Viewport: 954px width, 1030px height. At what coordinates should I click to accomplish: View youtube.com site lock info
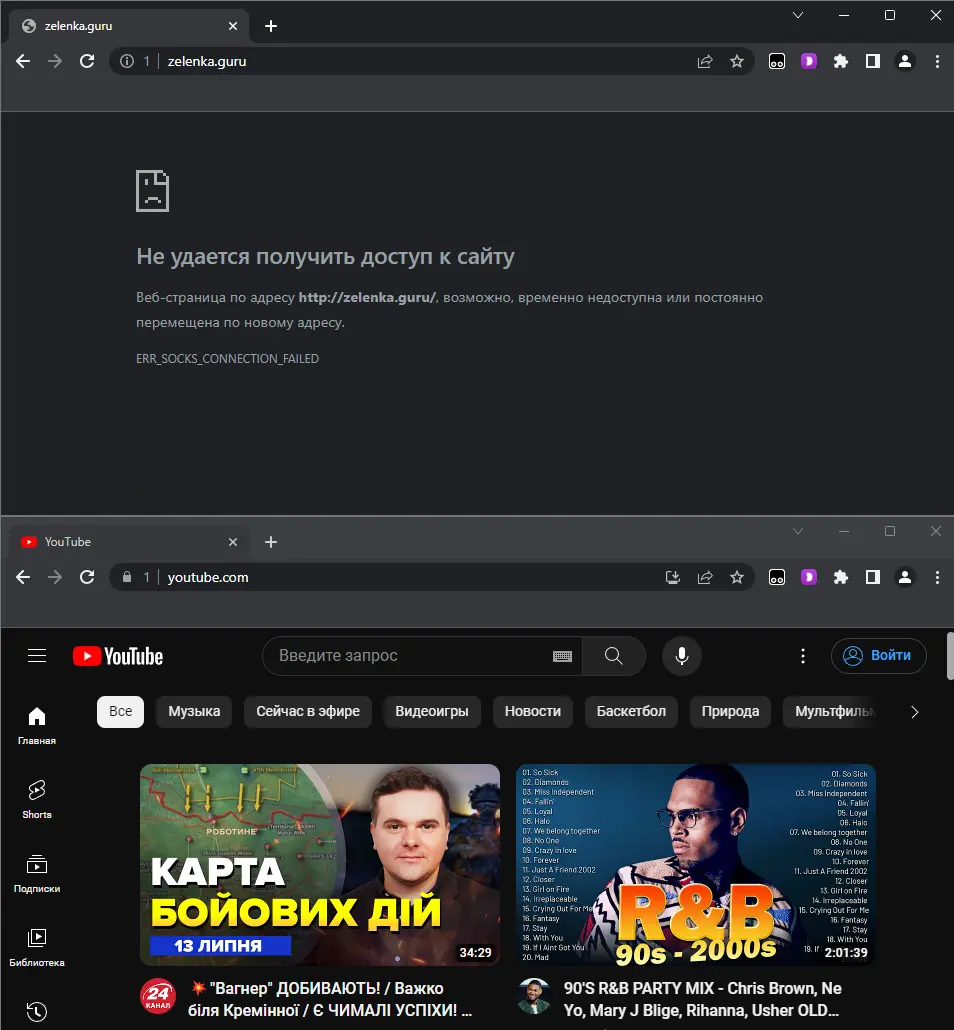127,577
